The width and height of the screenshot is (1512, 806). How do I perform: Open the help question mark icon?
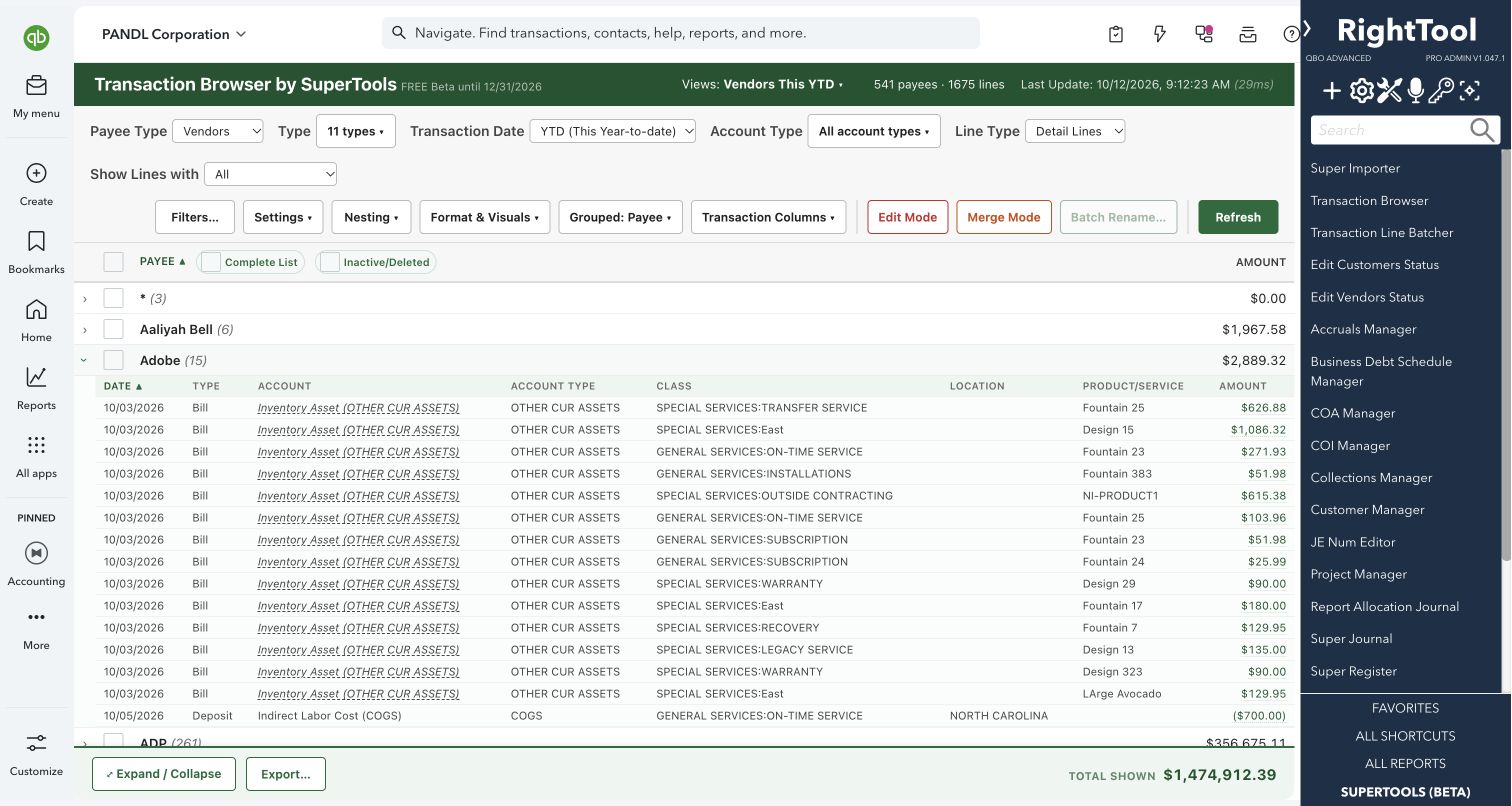click(1291, 34)
